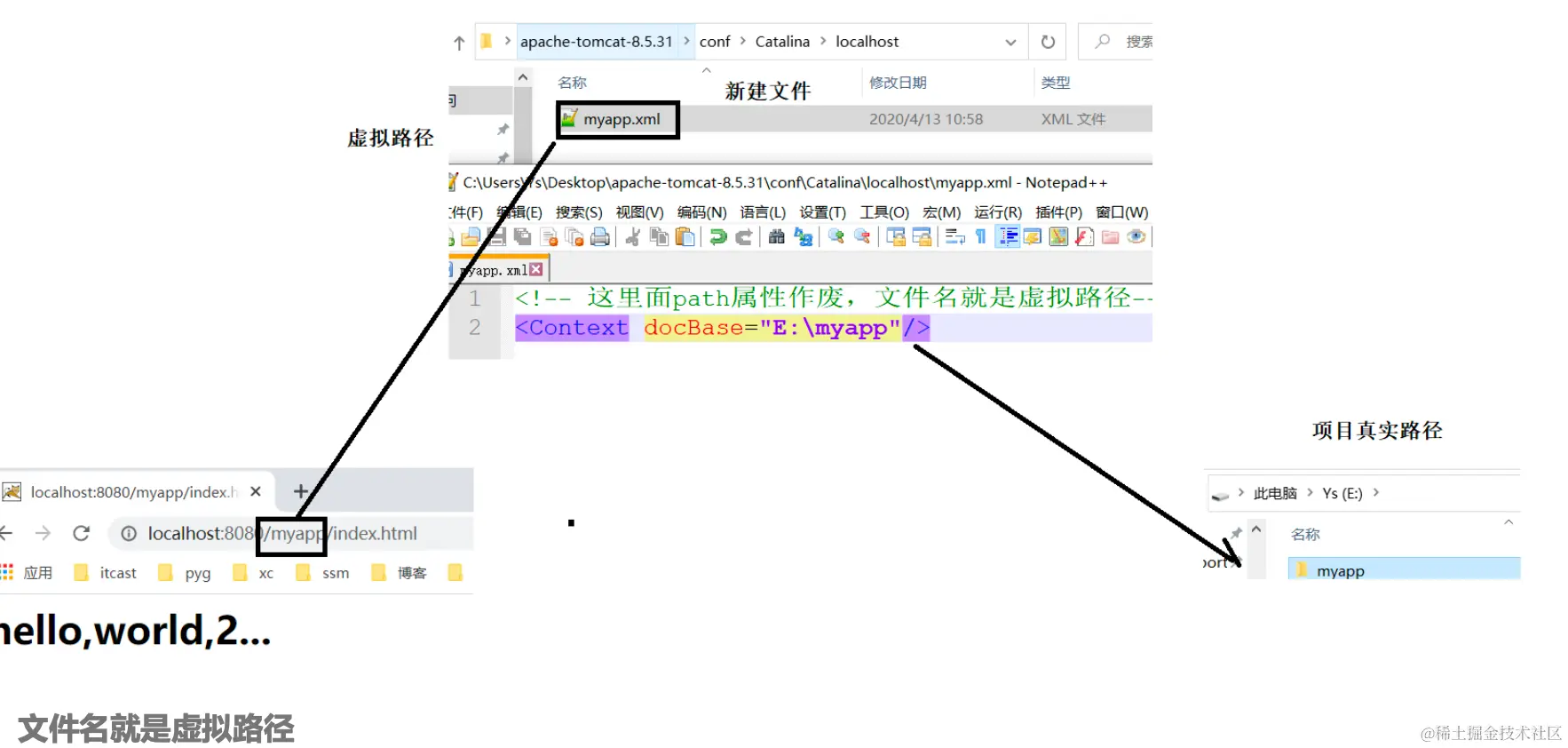Open the 窗口(W) menu in Notepad++
The width and height of the screenshot is (1568, 748).
pos(1122,212)
